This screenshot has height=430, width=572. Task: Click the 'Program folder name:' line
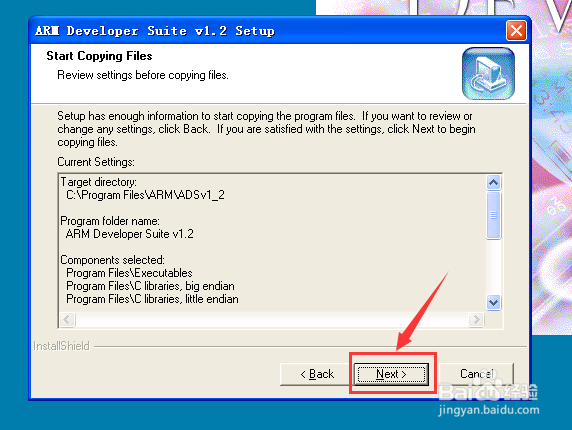point(110,221)
